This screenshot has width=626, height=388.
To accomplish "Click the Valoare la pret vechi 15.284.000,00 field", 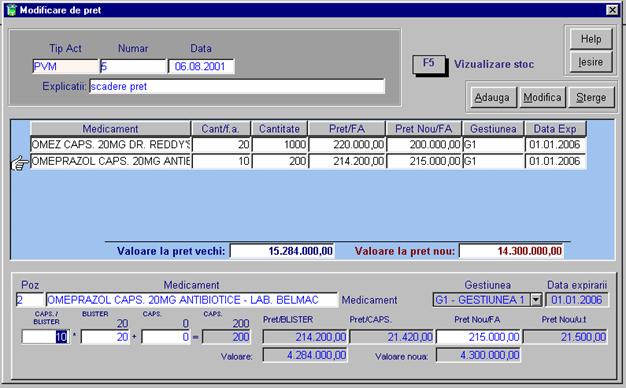I will coord(282,251).
